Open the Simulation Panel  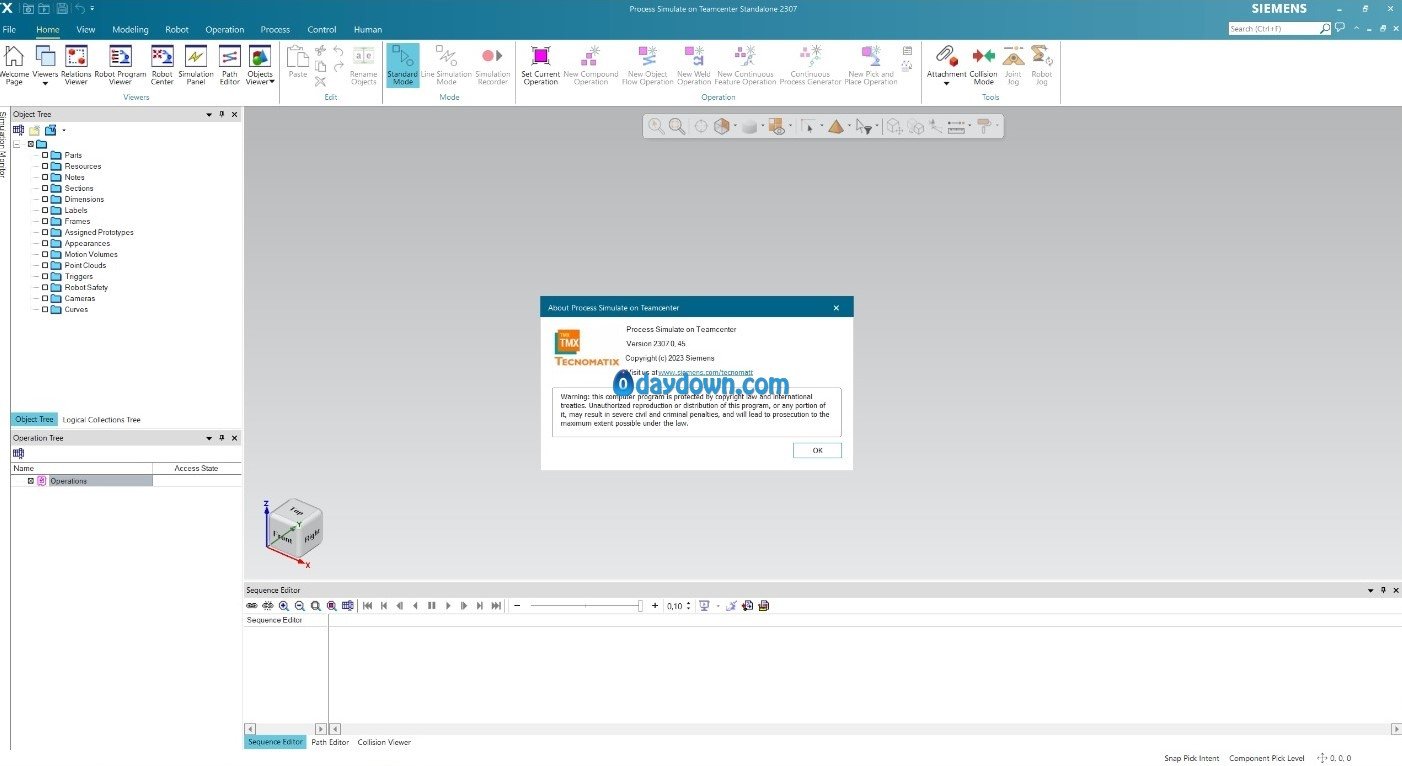[196, 65]
